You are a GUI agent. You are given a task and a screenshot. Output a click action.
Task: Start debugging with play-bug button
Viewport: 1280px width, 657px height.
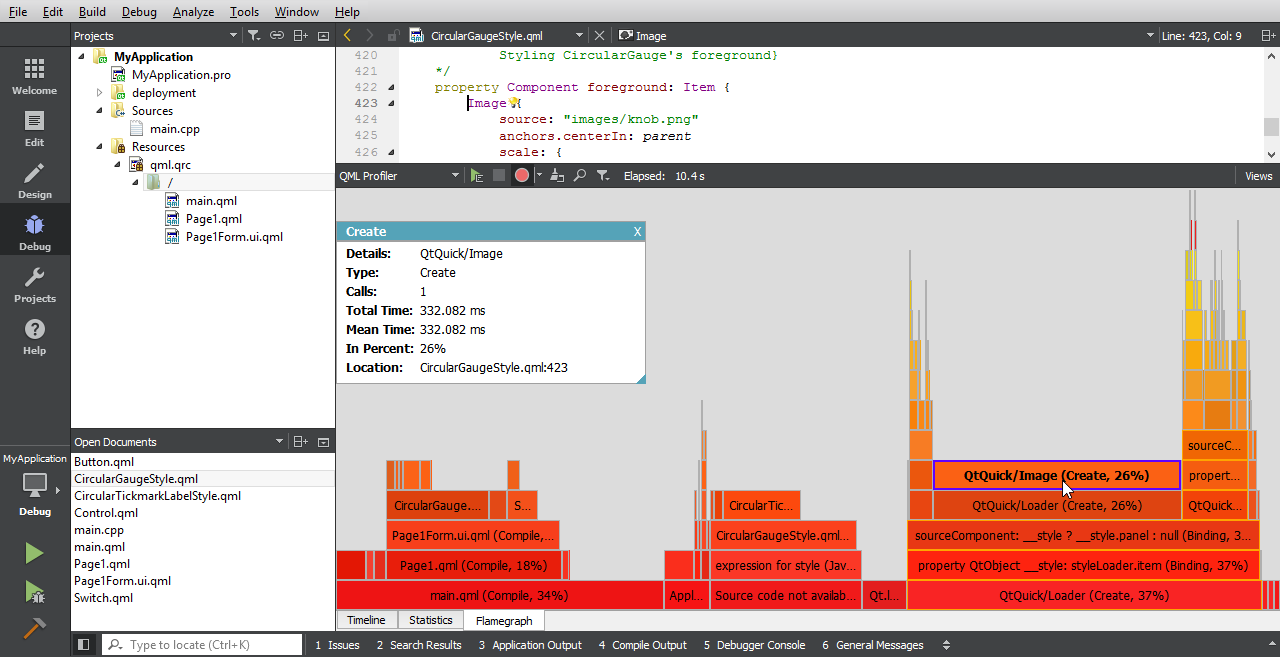pyautogui.click(x=34, y=591)
